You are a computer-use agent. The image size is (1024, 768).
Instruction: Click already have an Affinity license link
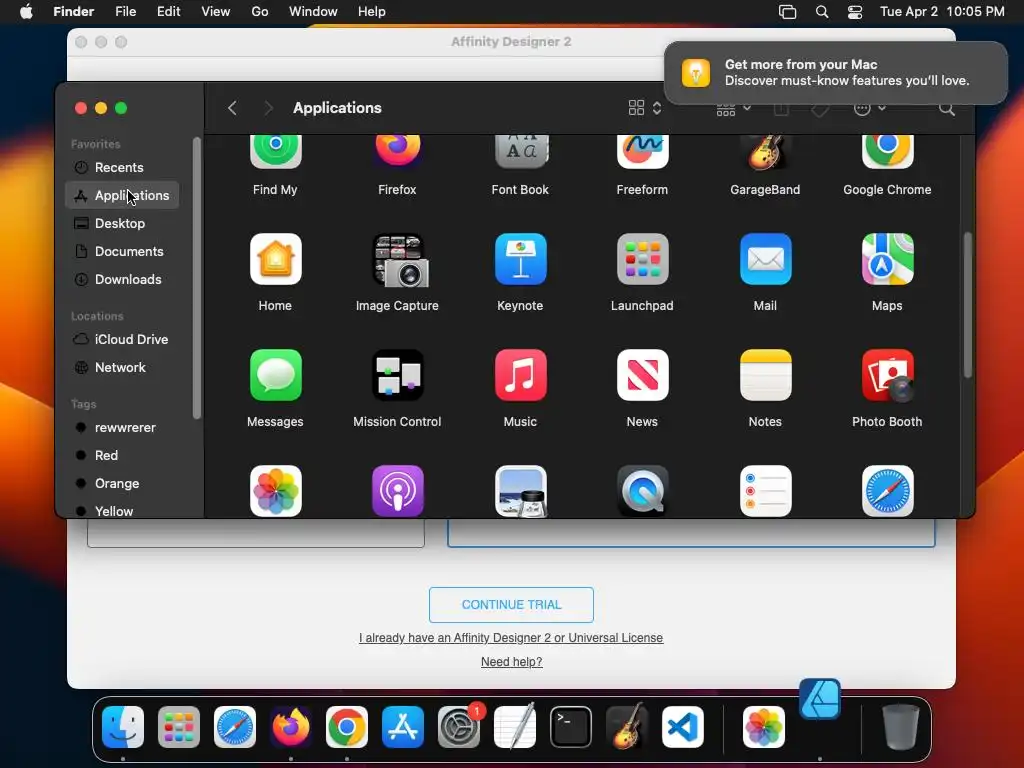511,638
